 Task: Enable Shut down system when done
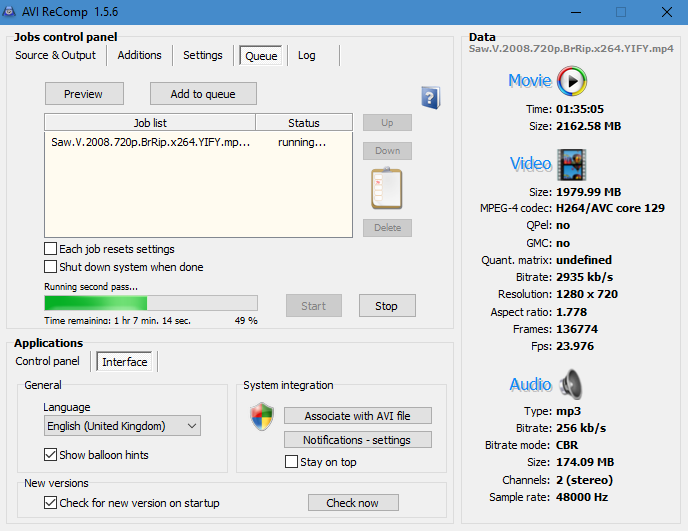(x=50, y=267)
